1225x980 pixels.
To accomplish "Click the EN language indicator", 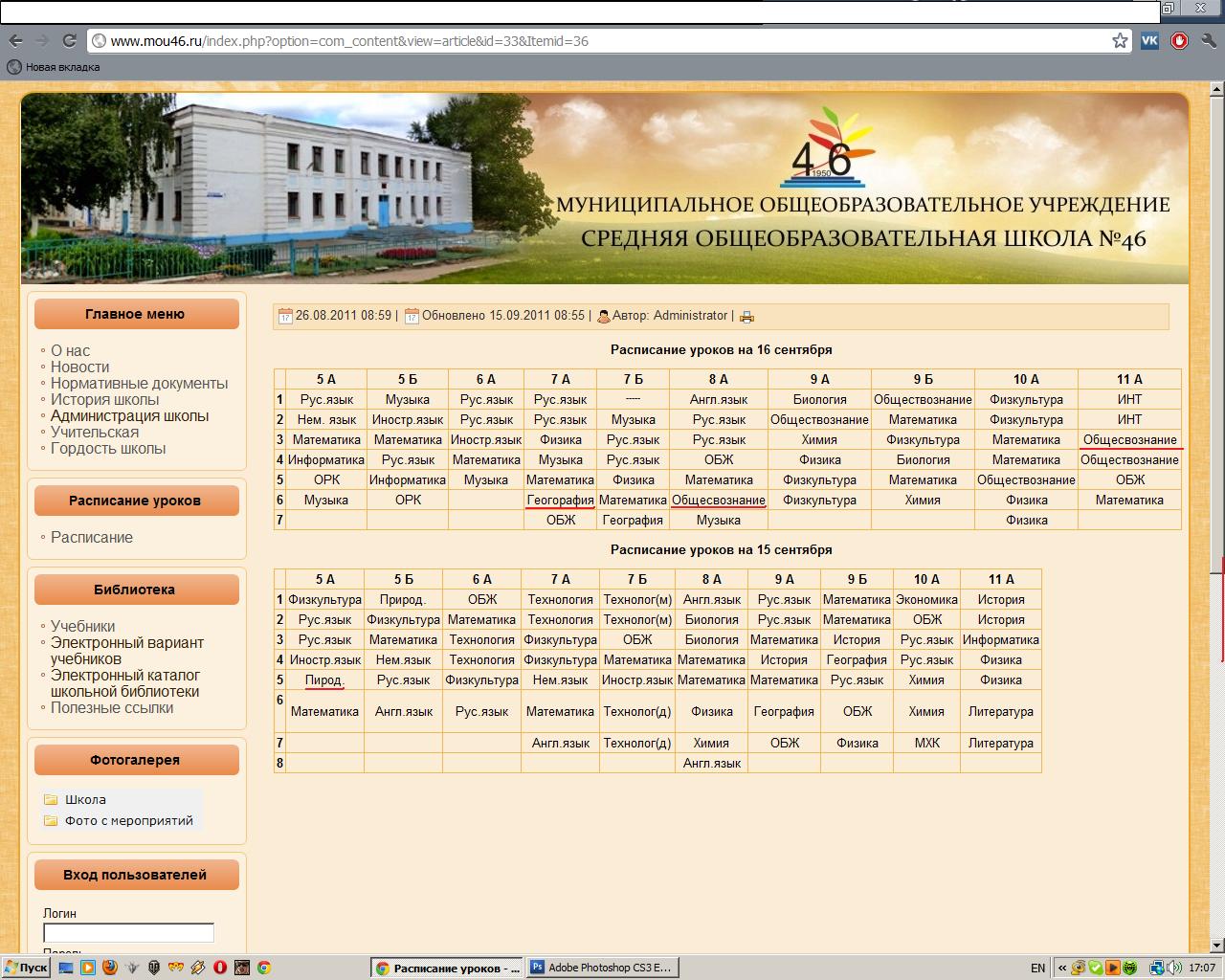I will click(x=1038, y=968).
